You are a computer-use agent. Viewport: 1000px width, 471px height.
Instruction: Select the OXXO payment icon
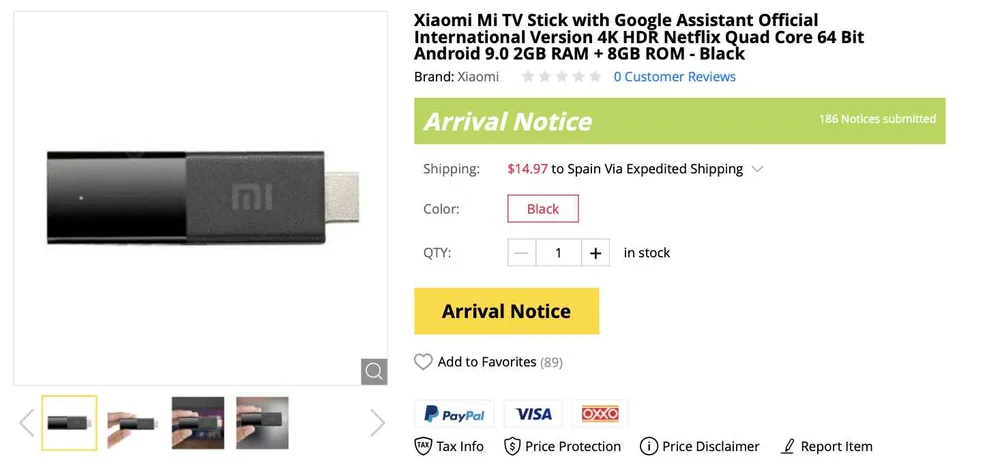click(600, 414)
